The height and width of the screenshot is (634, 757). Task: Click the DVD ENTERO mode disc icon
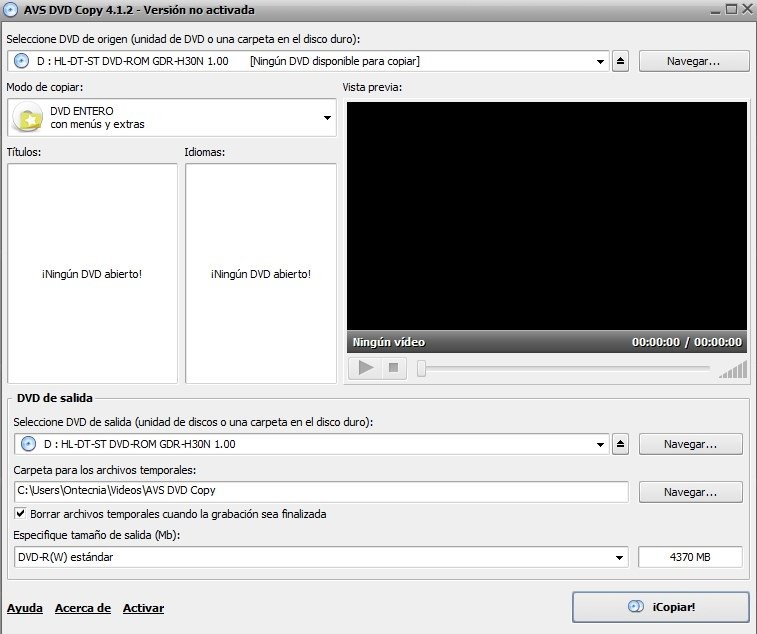coord(28,117)
